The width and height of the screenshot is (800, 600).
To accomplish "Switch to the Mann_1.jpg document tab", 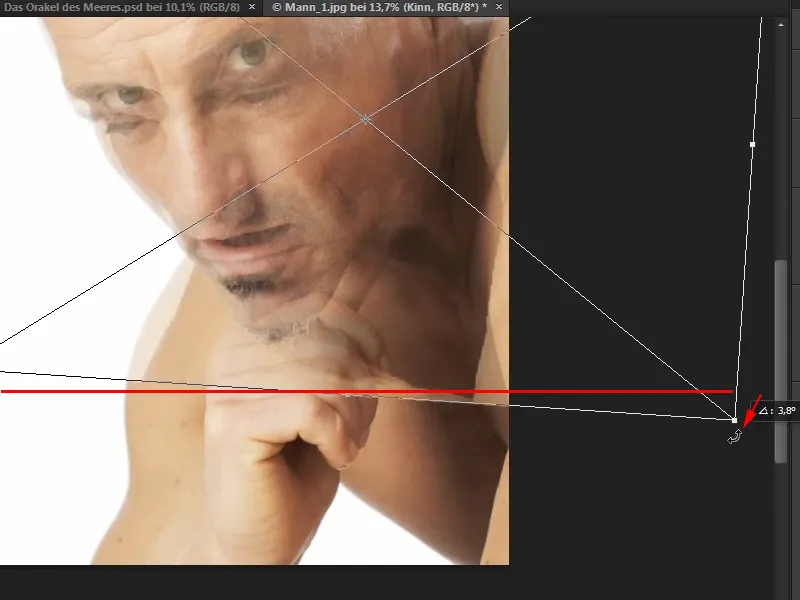I will (379, 7).
